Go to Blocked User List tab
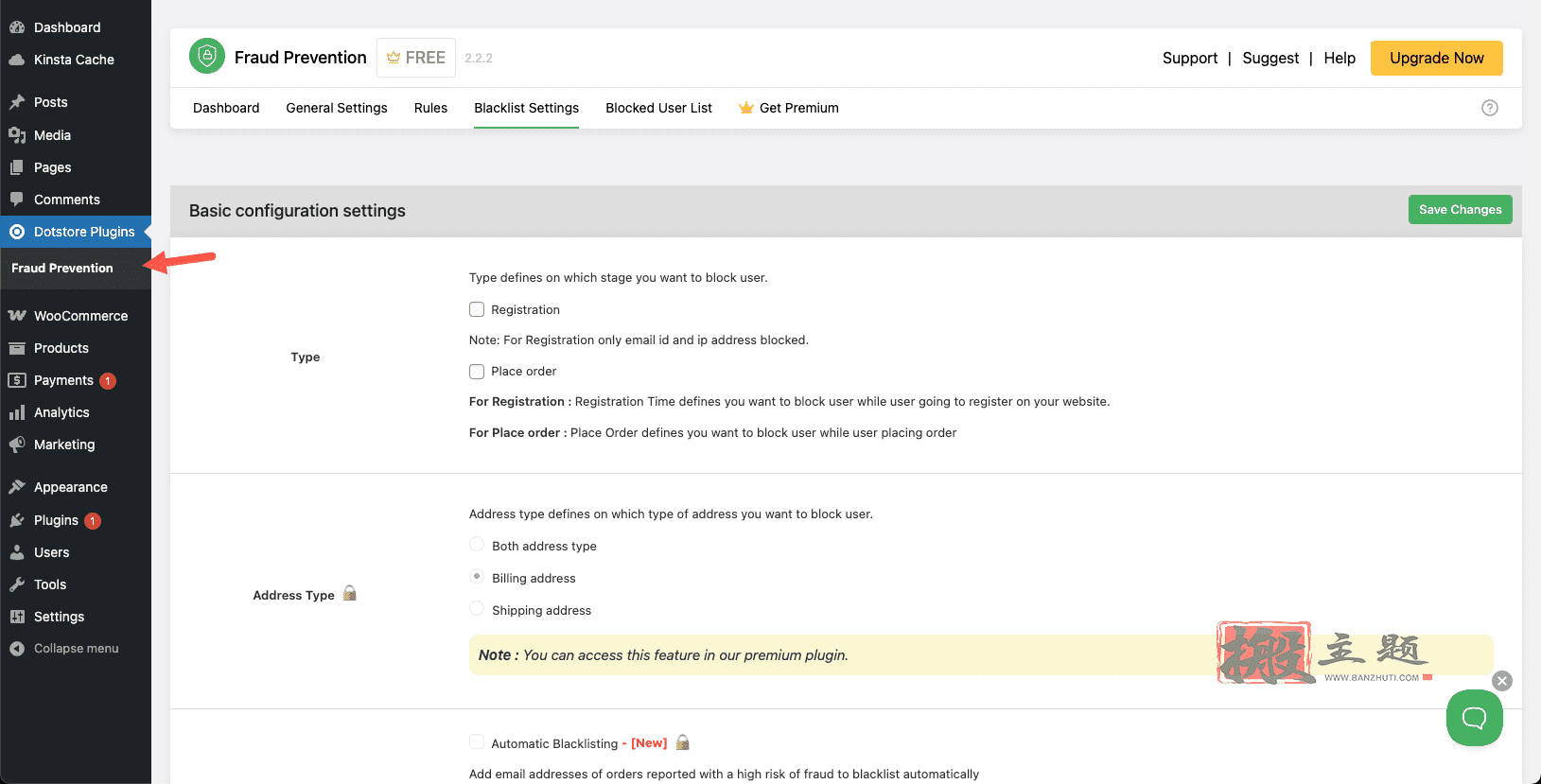 (658, 108)
